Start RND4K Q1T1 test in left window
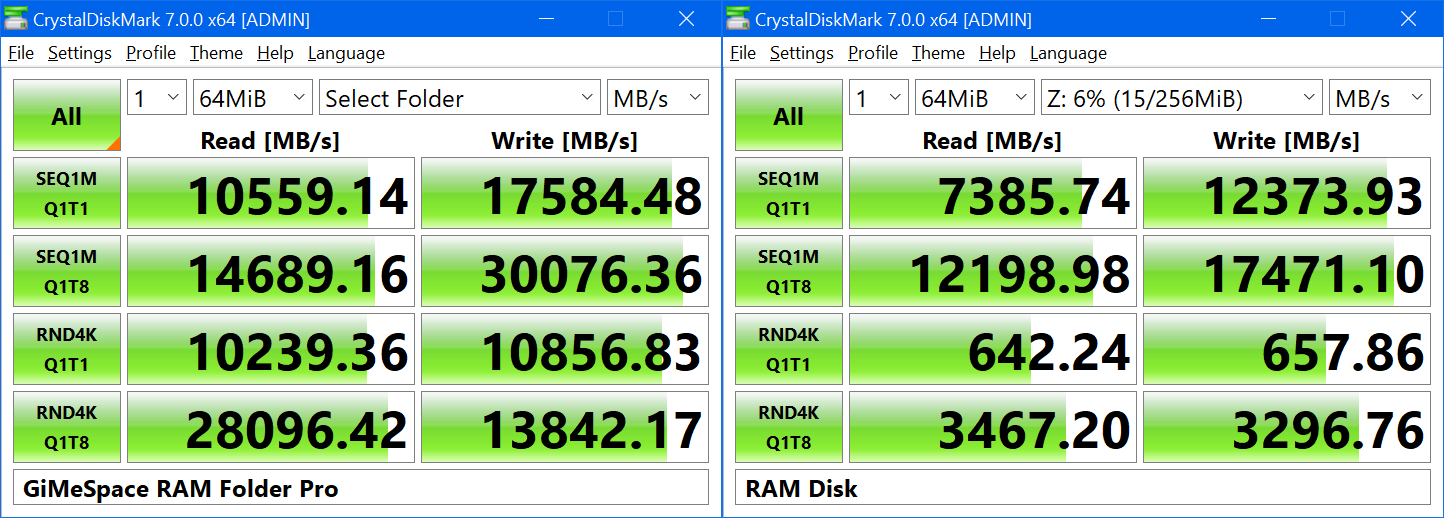 [x=67, y=349]
